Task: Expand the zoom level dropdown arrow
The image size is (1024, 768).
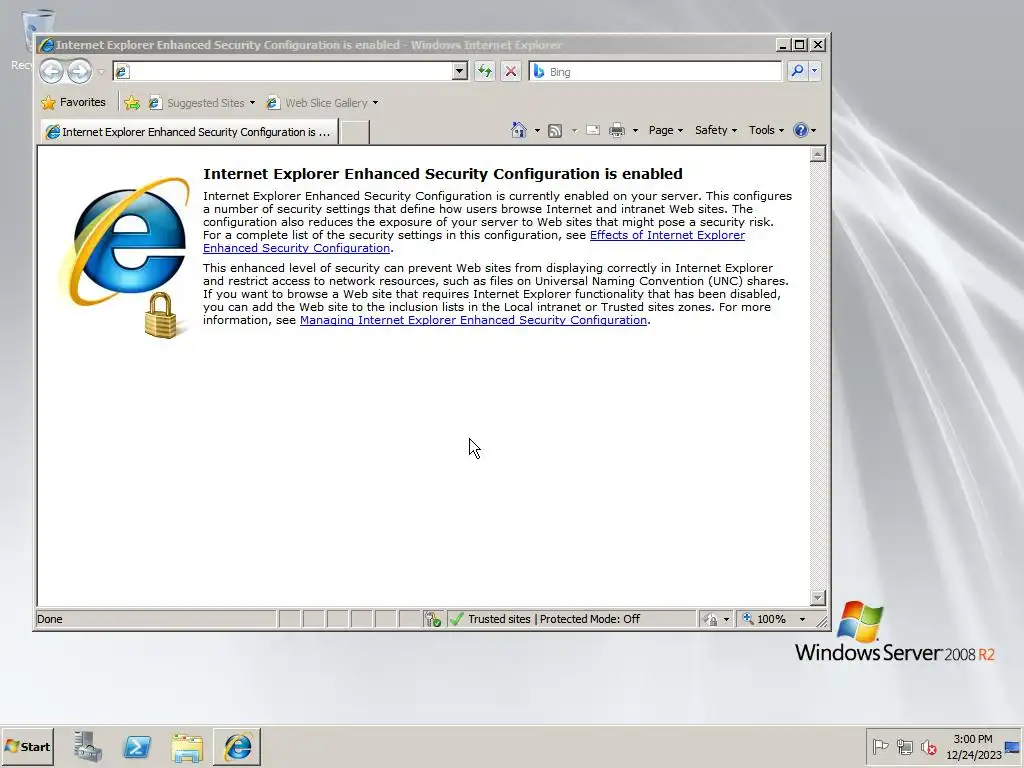Action: tap(803, 619)
